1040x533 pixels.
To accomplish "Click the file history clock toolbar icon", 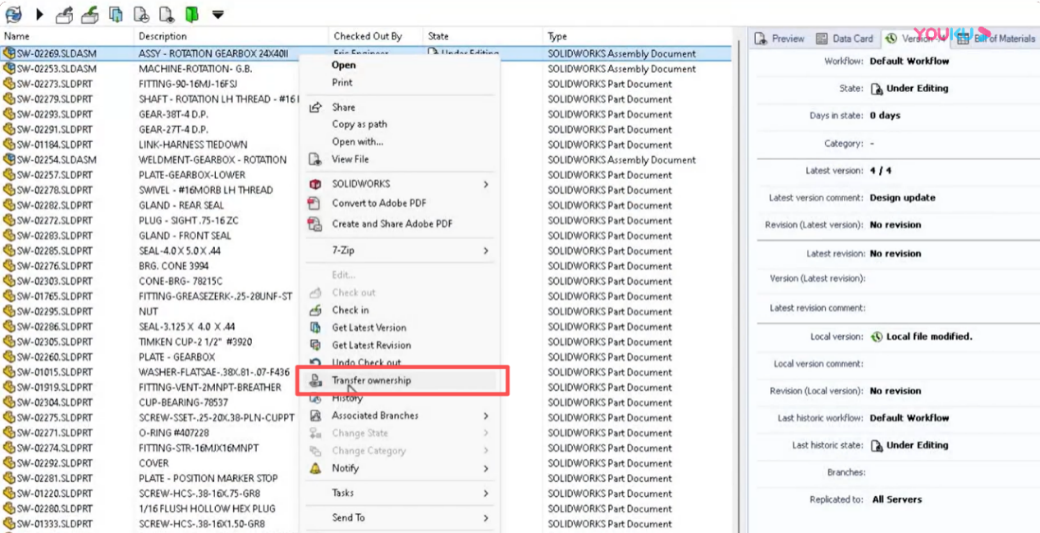I will pos(141,13).
